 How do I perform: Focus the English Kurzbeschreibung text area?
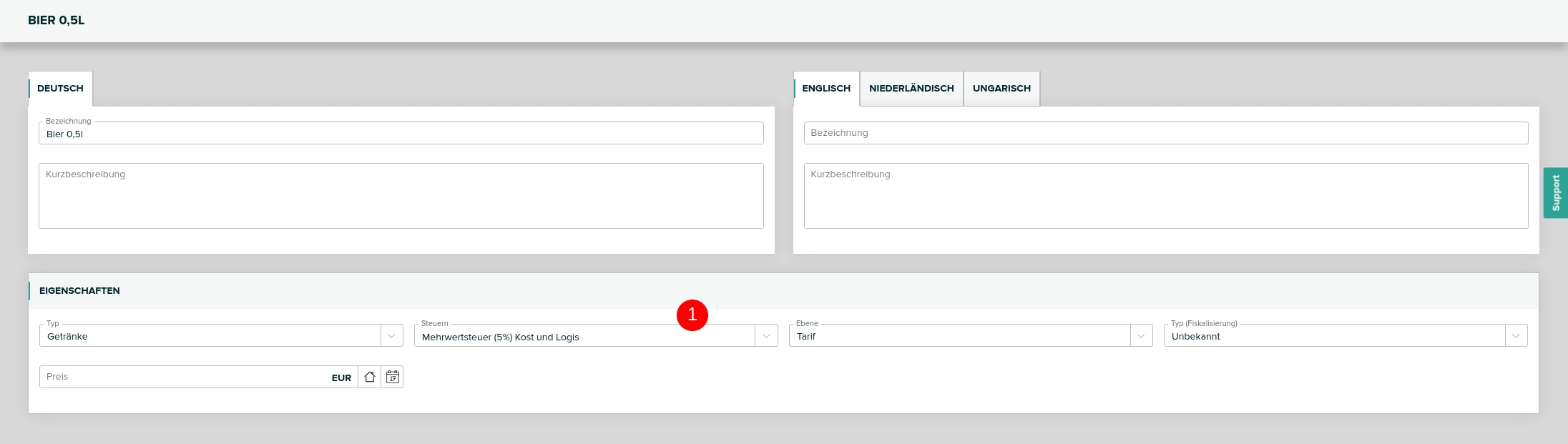[1165, 196]
